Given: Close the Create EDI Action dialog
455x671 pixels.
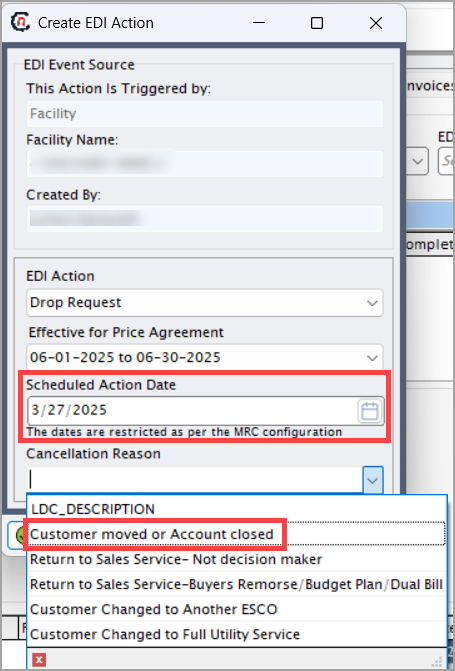Looking at the screenshot, I should [376, 23].
